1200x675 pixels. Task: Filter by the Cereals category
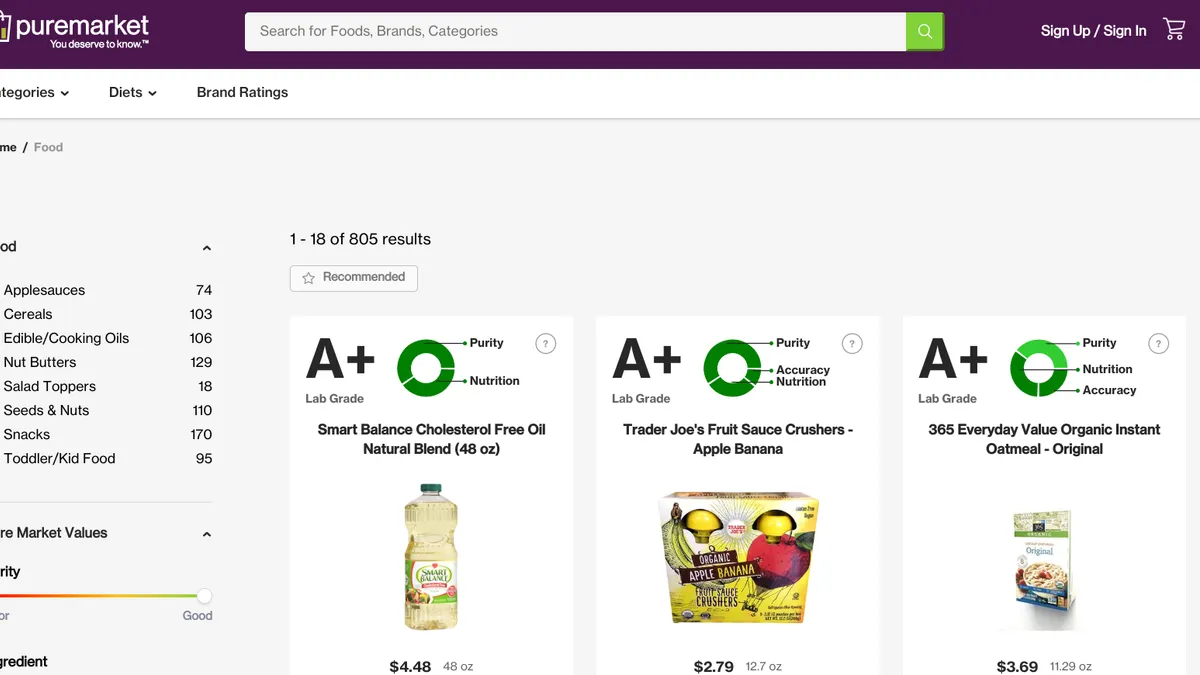click(28, 314)
